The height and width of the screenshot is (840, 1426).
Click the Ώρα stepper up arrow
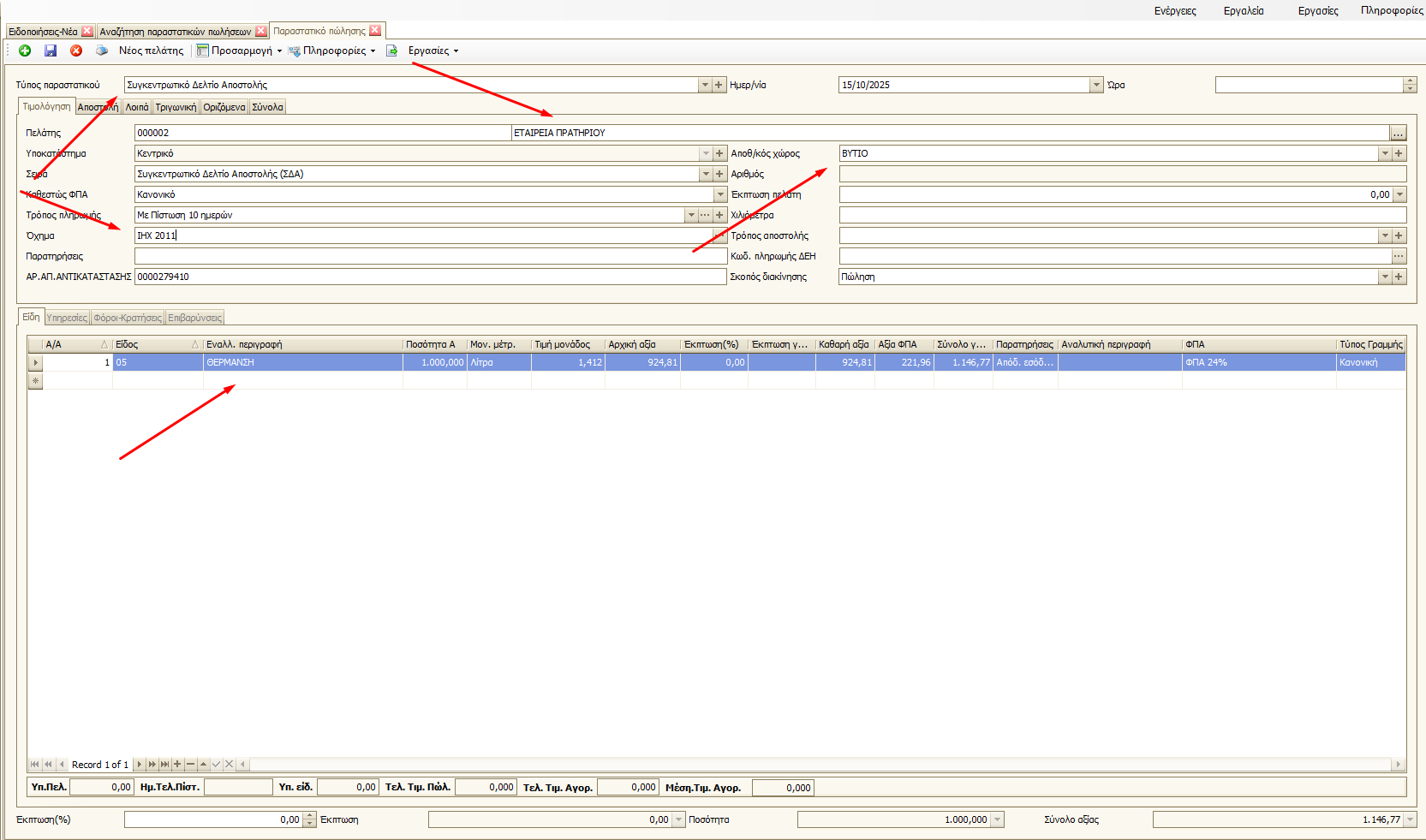1411,80
